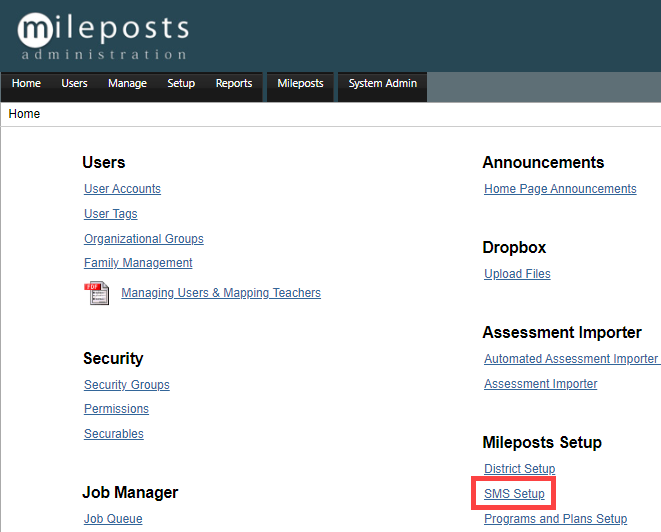Open the Setup menu
661x532 pixels.
181,83
